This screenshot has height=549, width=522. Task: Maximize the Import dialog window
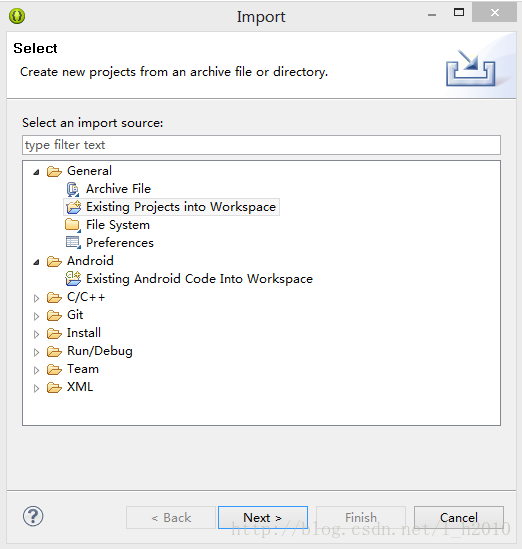pyautogui.click(x=459, y=13)
